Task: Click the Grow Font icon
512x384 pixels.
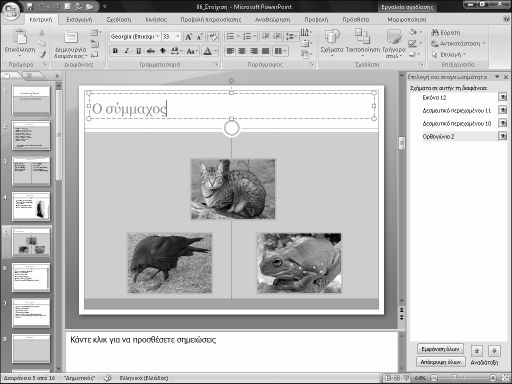Action: pos(188,37)
